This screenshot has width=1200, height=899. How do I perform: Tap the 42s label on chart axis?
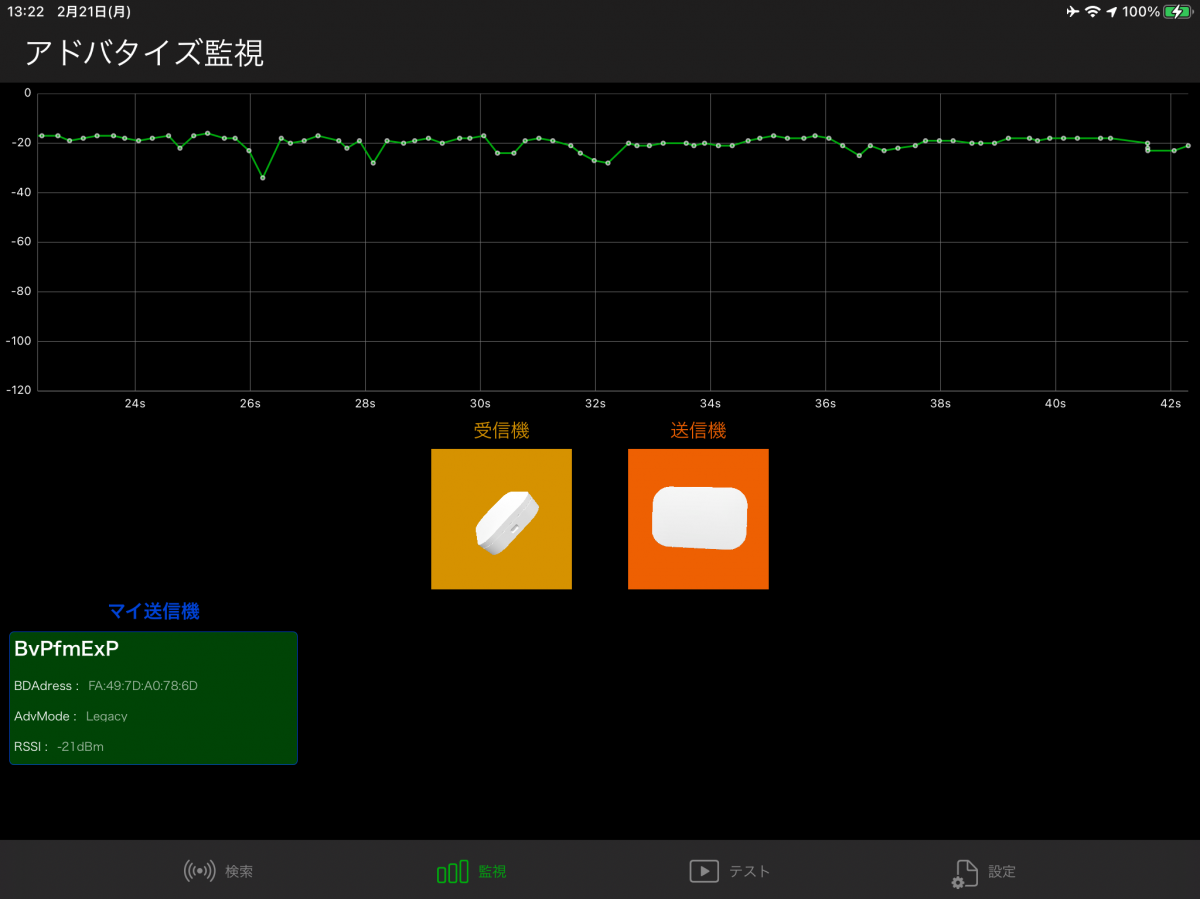click(x=1170, y=404)
